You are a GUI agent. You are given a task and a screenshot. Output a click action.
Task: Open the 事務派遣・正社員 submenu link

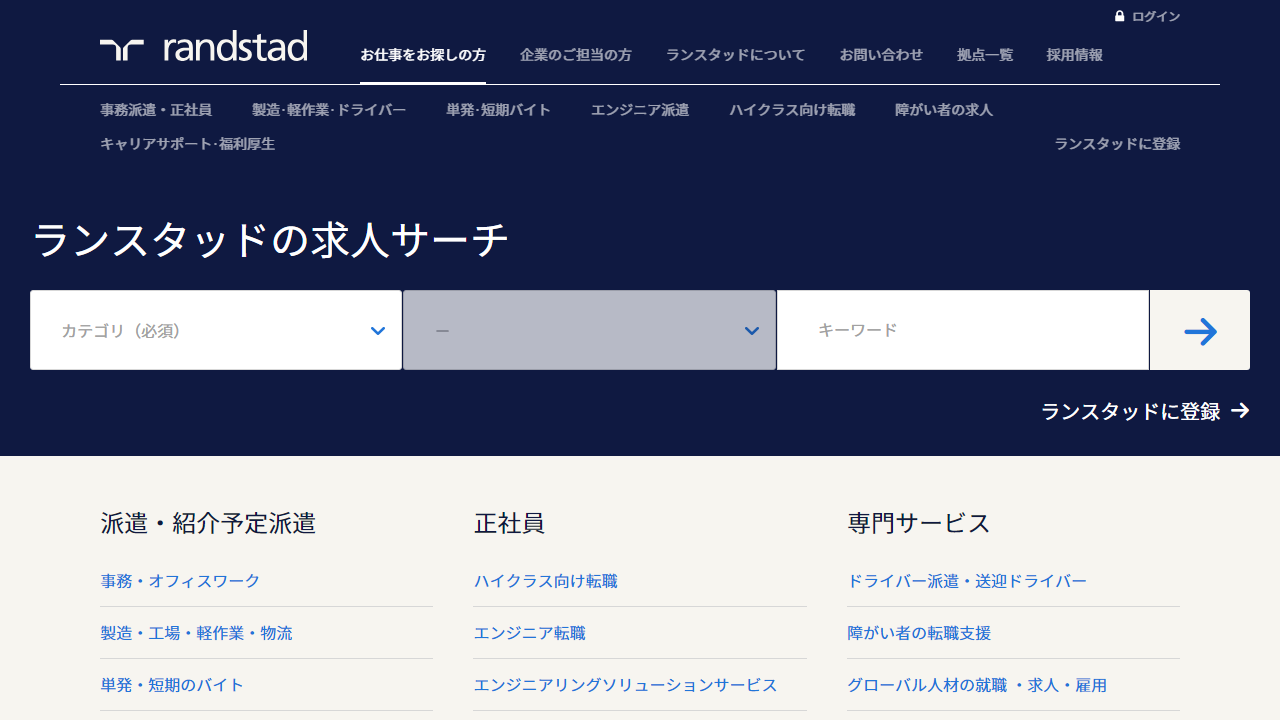[x=156, y=110]
